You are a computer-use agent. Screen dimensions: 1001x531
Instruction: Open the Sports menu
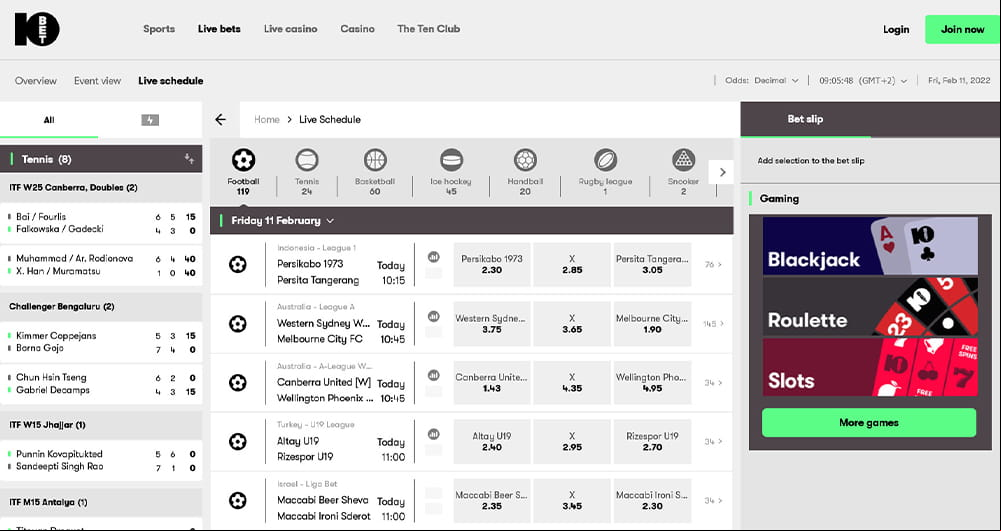159,29
